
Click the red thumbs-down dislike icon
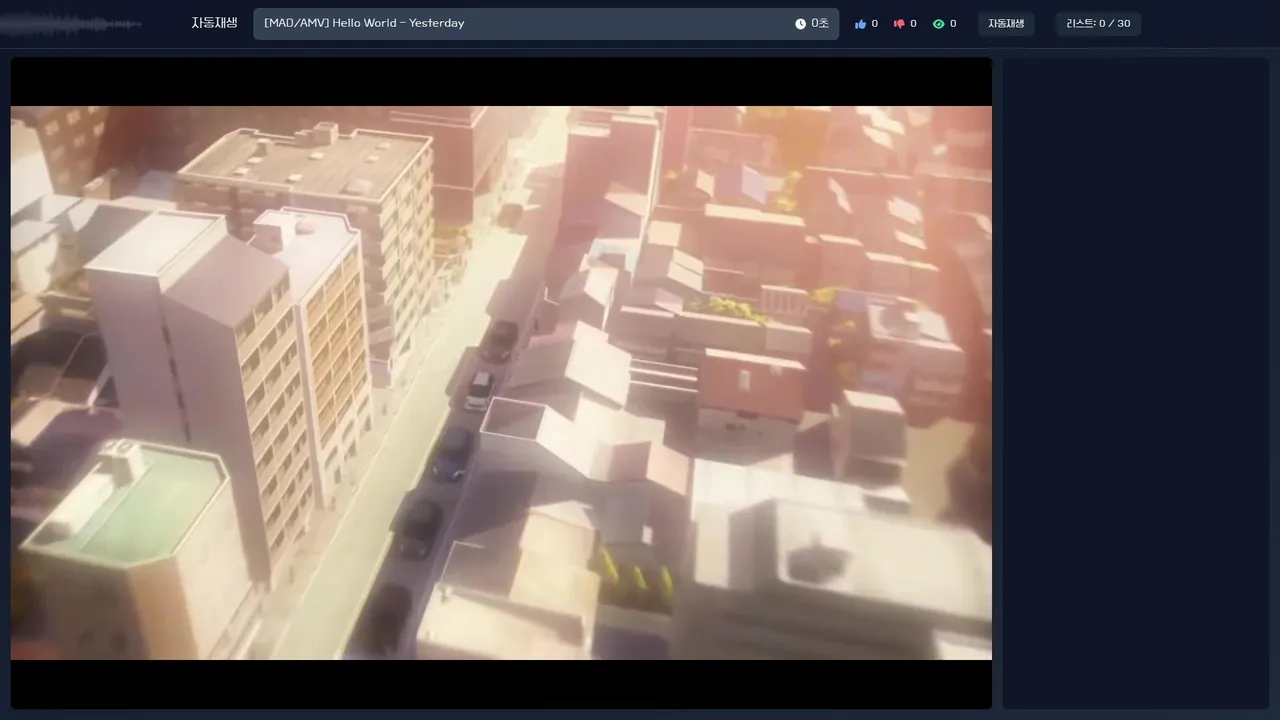tap(899, 24)
